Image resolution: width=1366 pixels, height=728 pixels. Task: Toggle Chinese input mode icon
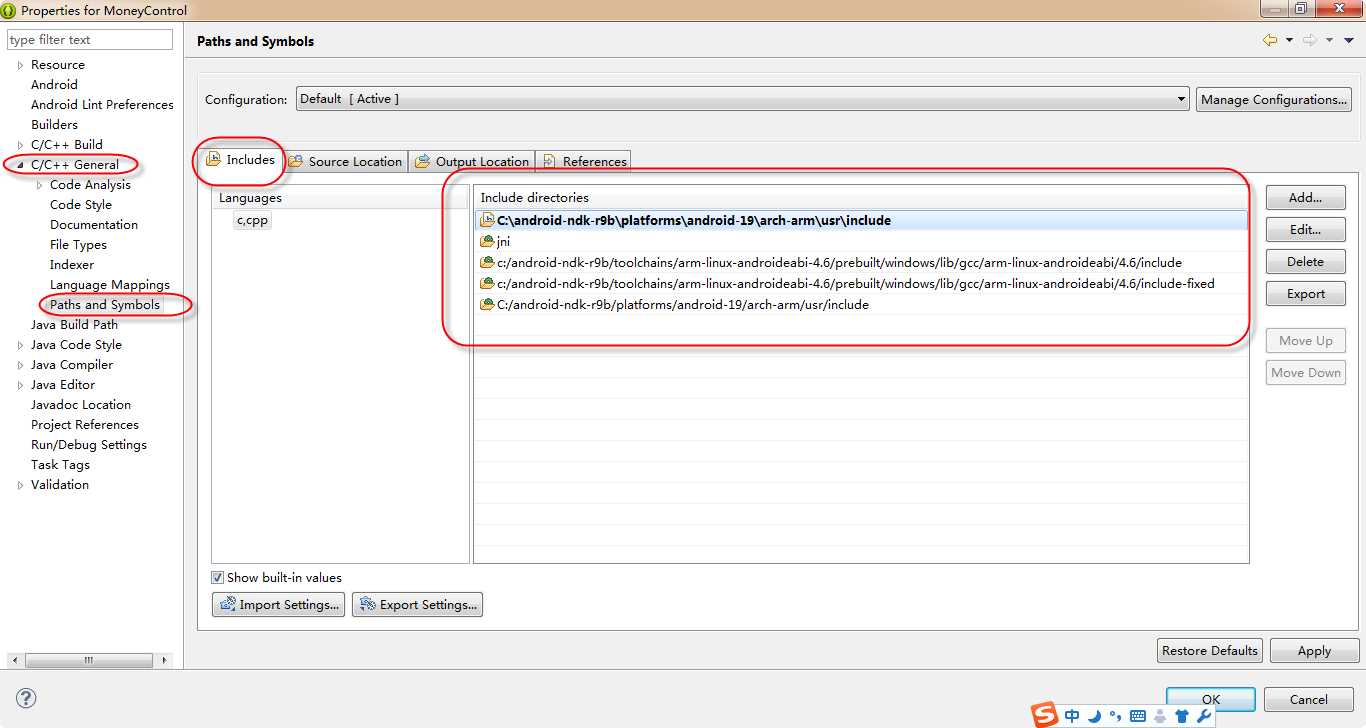pyautogui.click(x=1072, y=716)
